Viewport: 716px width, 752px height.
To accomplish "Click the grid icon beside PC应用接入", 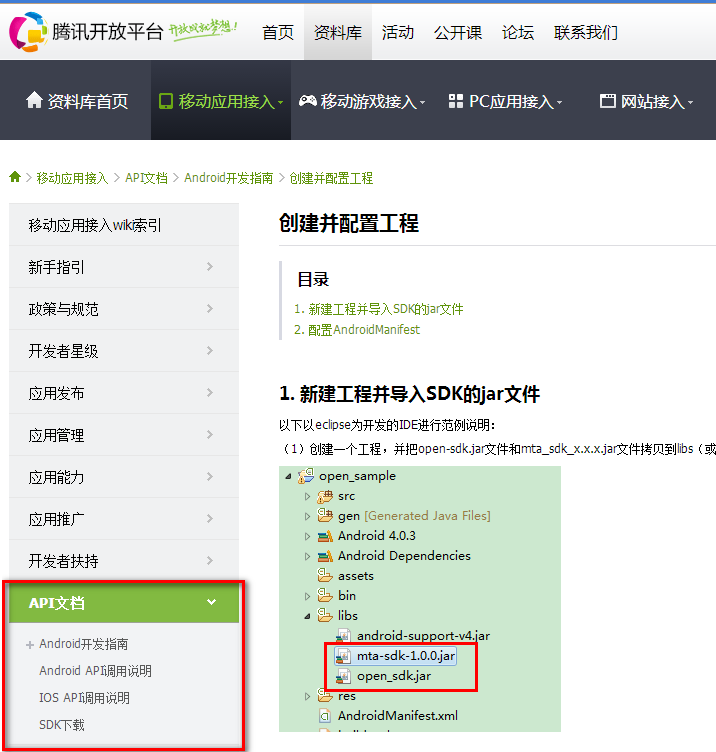I will pos(456,101).
